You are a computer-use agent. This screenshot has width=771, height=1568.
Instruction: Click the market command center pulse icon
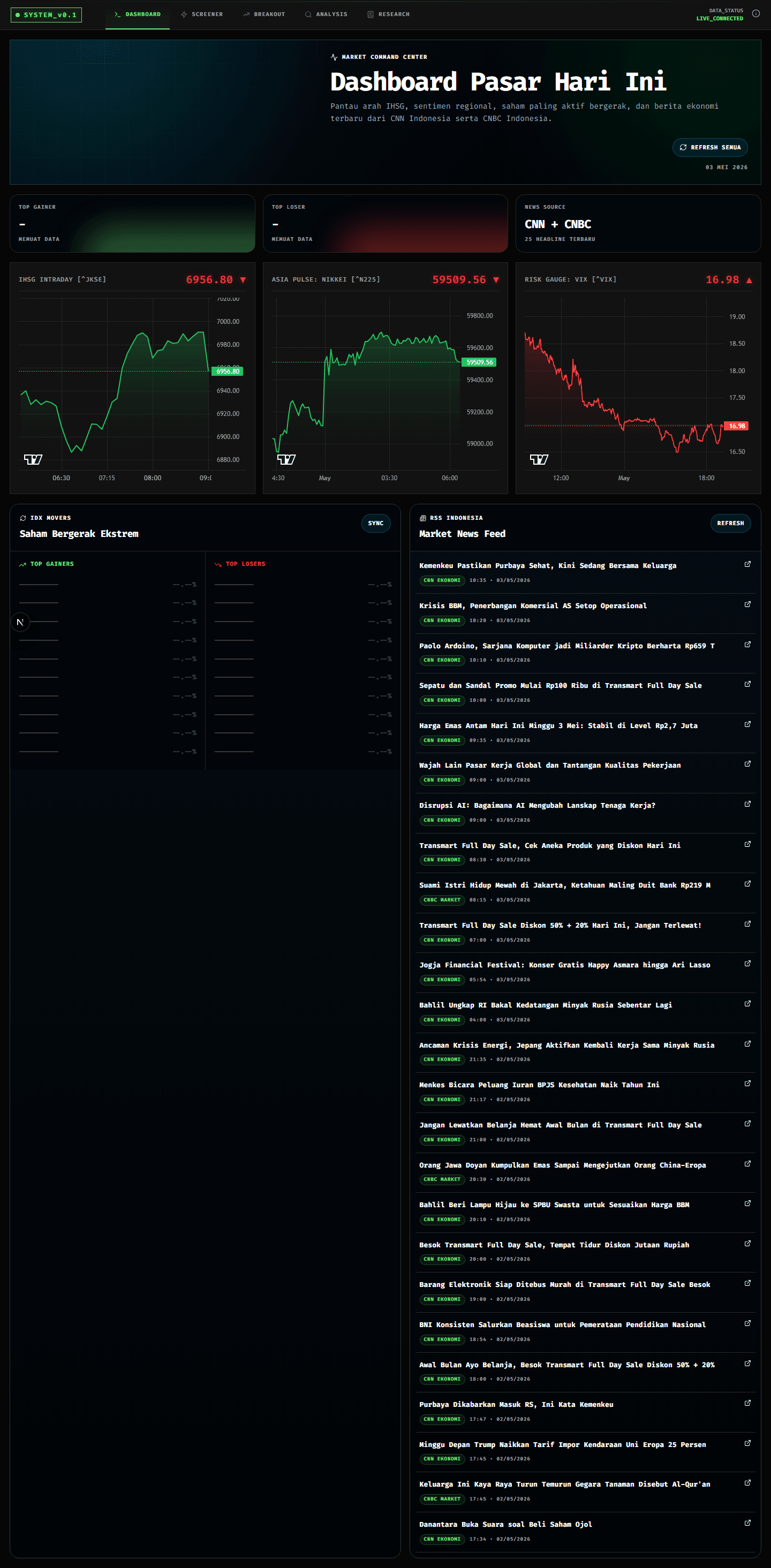point(334,57)
